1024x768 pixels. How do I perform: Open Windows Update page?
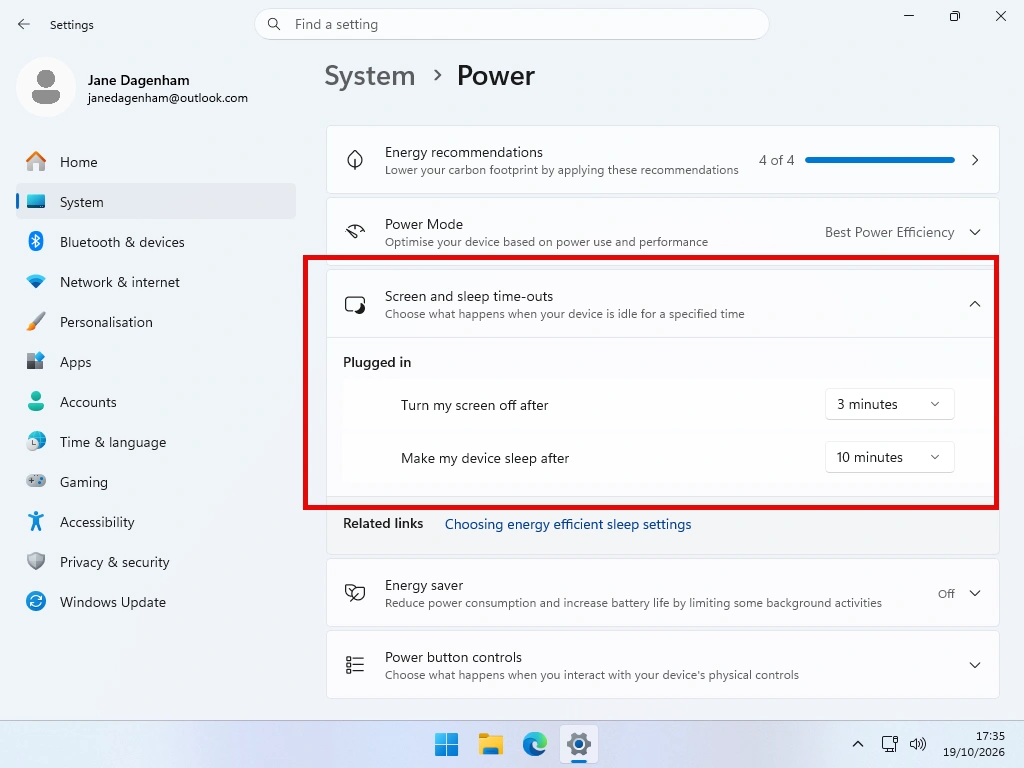pos(156,601)
